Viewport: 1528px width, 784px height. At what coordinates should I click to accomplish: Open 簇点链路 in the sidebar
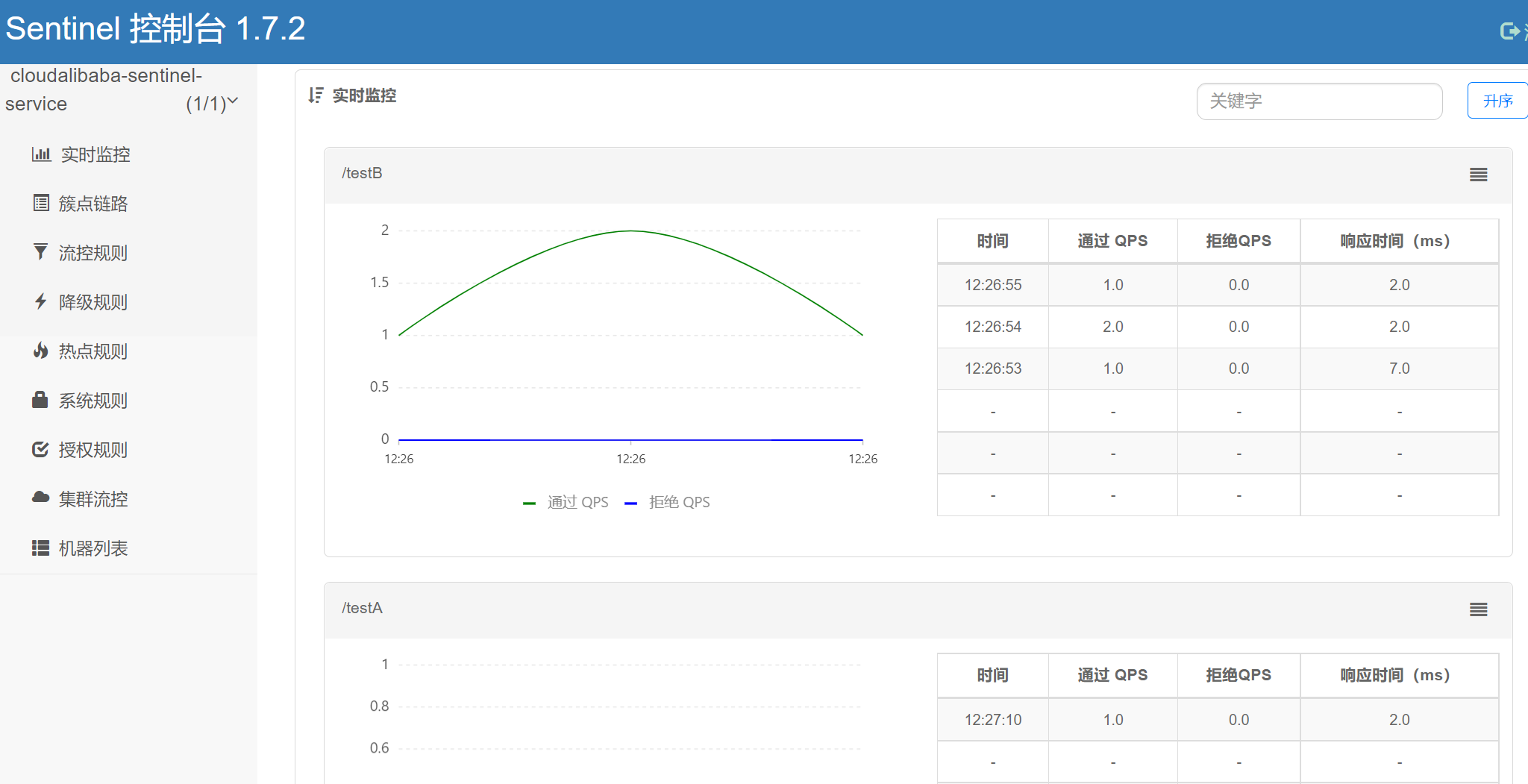[93, 204]
